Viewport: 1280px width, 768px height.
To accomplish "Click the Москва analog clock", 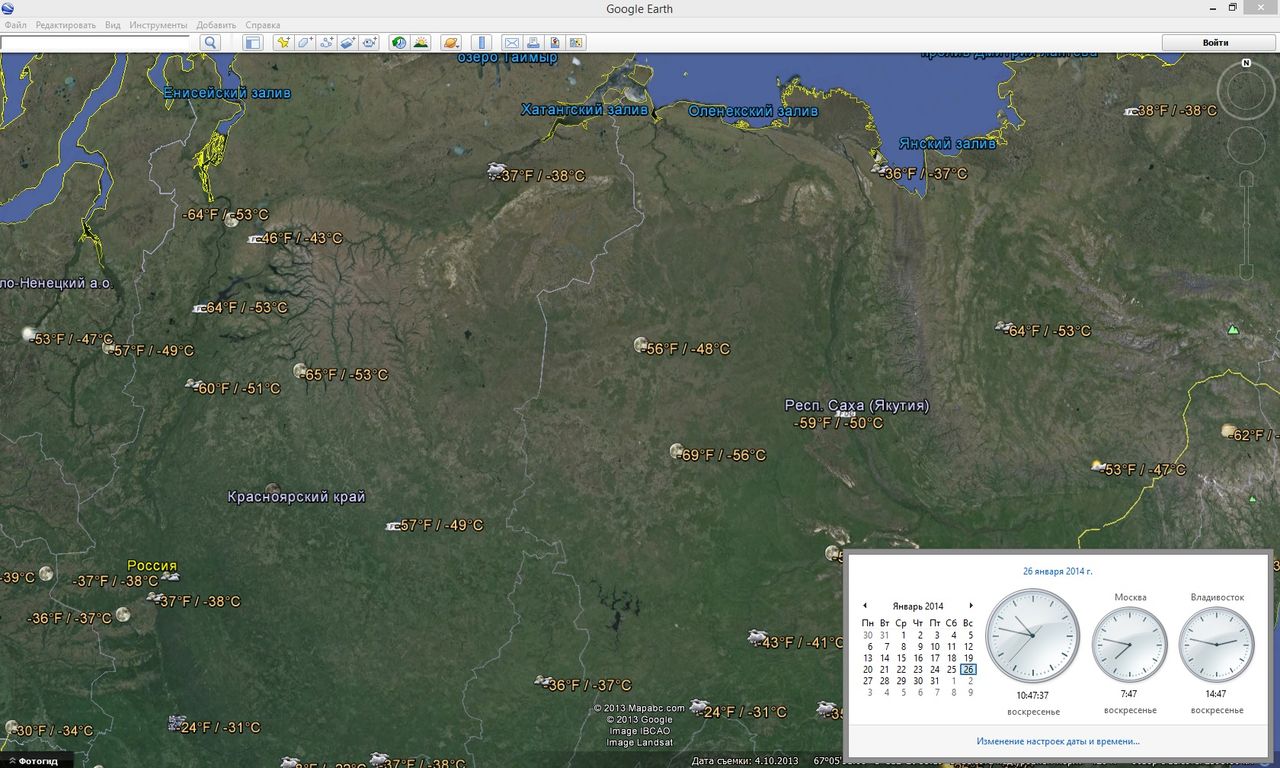I will 1128,643.
